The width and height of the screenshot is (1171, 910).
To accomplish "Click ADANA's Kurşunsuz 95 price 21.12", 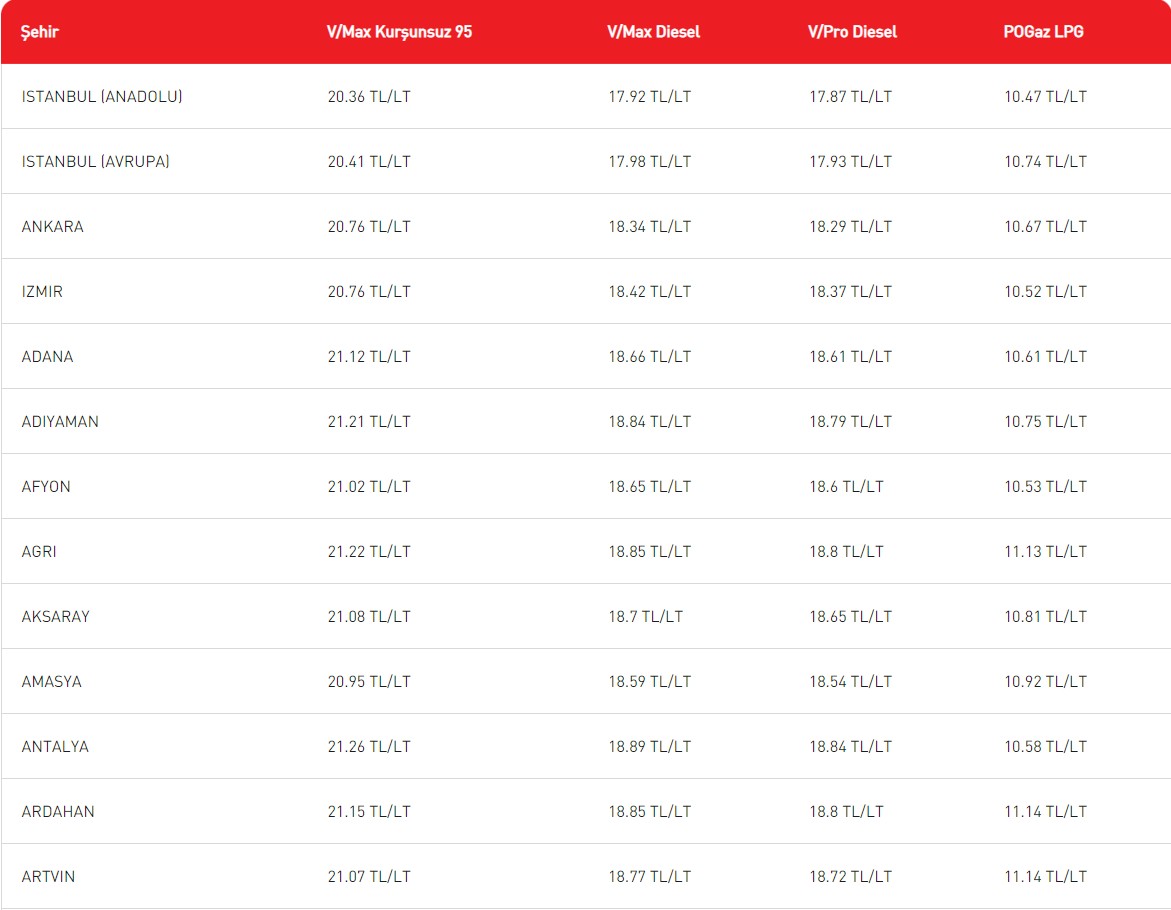I will point(369,357).
